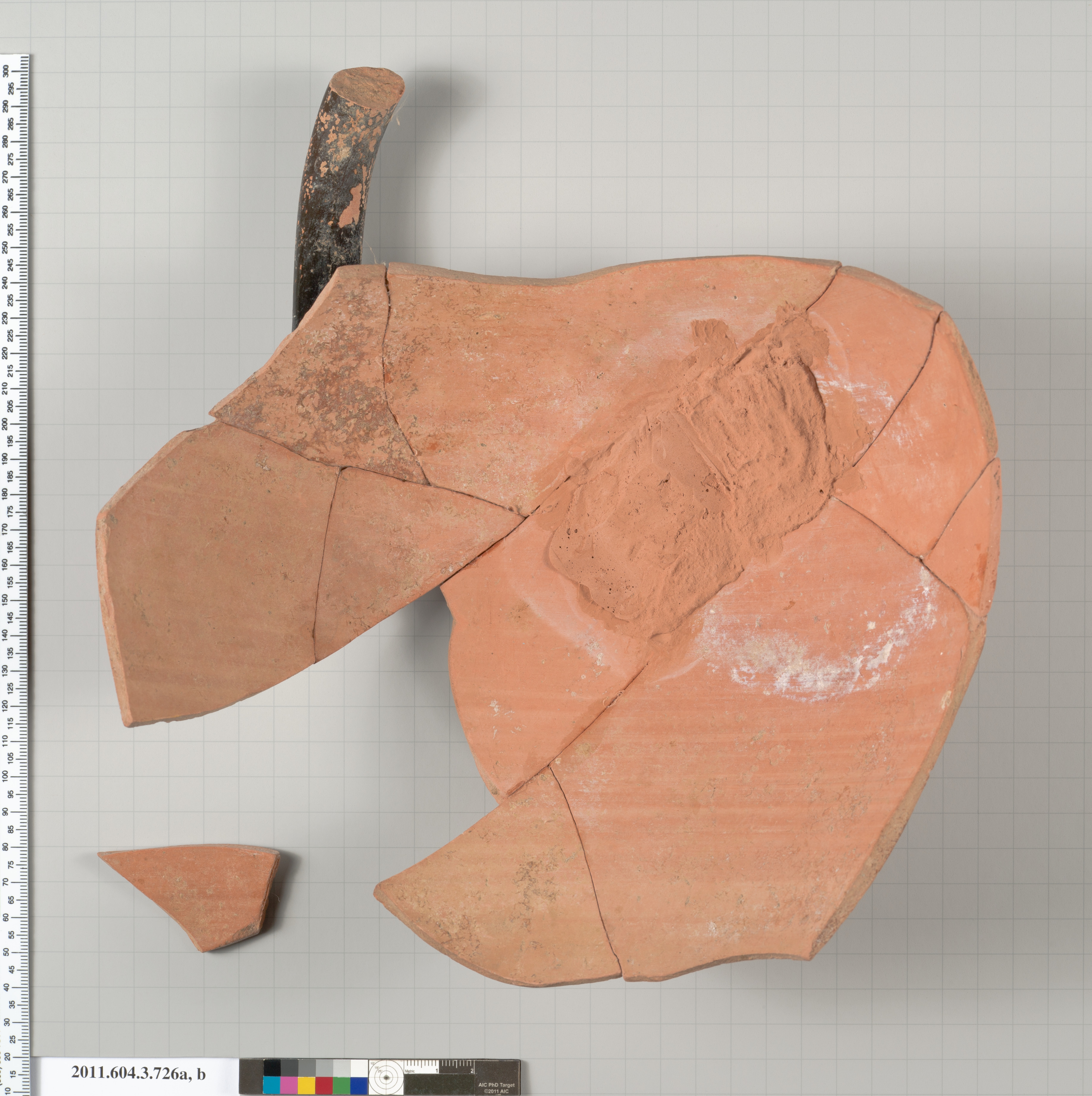The height and width of the screenshot is (1096, 1092).
Task: Click the circular focus target bullseye
Action: (386, 1078)
